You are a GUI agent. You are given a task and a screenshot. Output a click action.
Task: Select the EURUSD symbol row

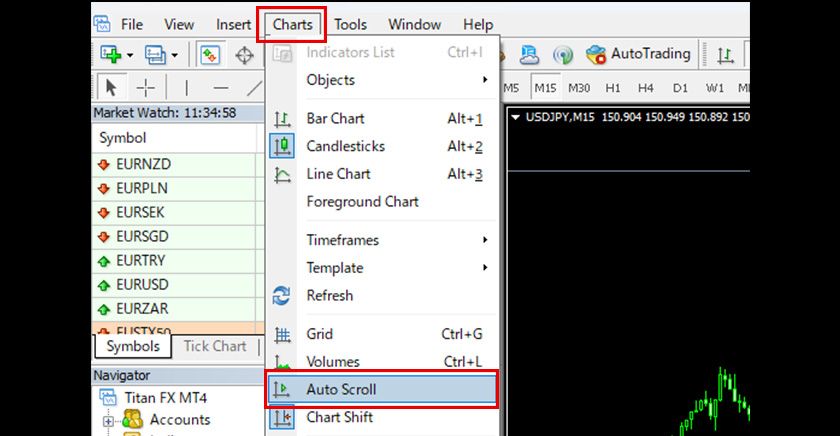coord(141,284)
